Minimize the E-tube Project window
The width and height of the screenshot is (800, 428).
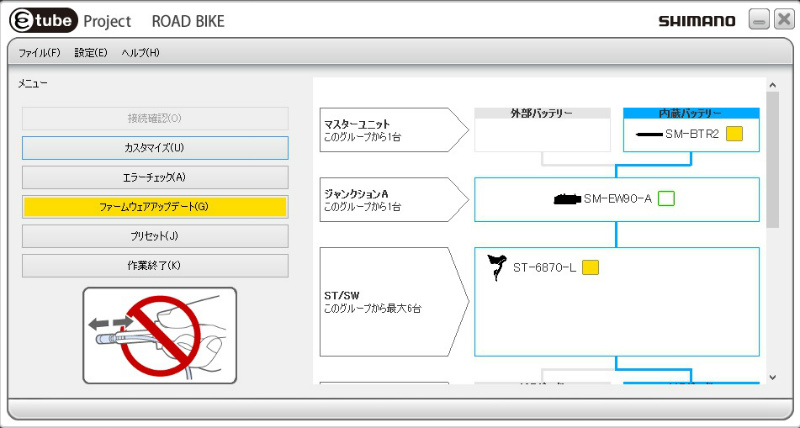pos(759,20)
